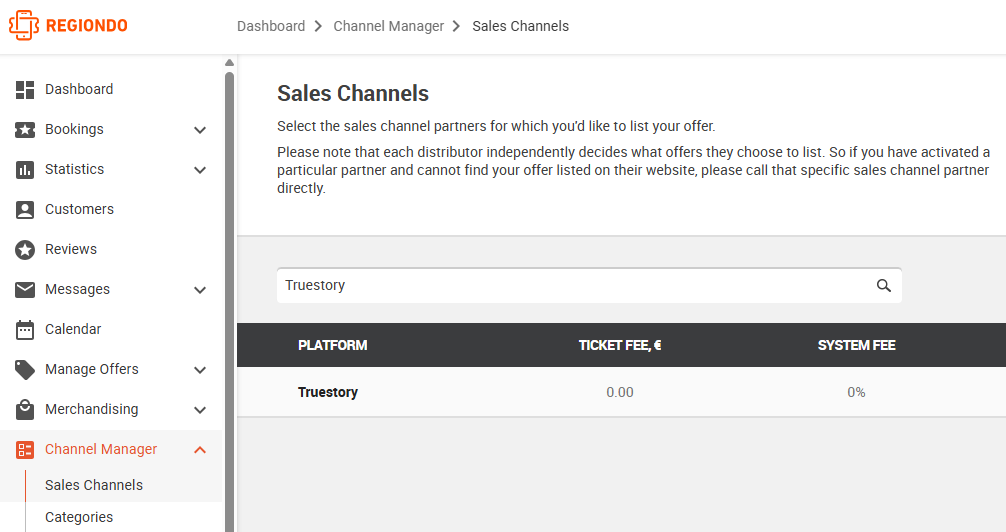Click the sidebar scrollbar up arrow
1006x532 pixels.
[x=229, y=63]
